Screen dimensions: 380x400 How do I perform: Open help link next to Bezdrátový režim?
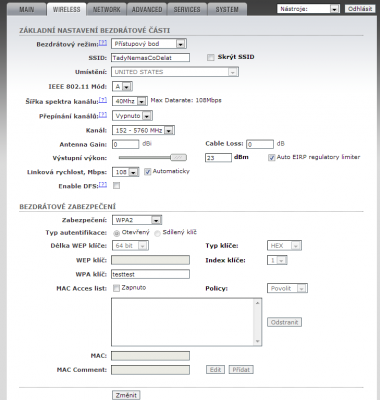point(103,43)
